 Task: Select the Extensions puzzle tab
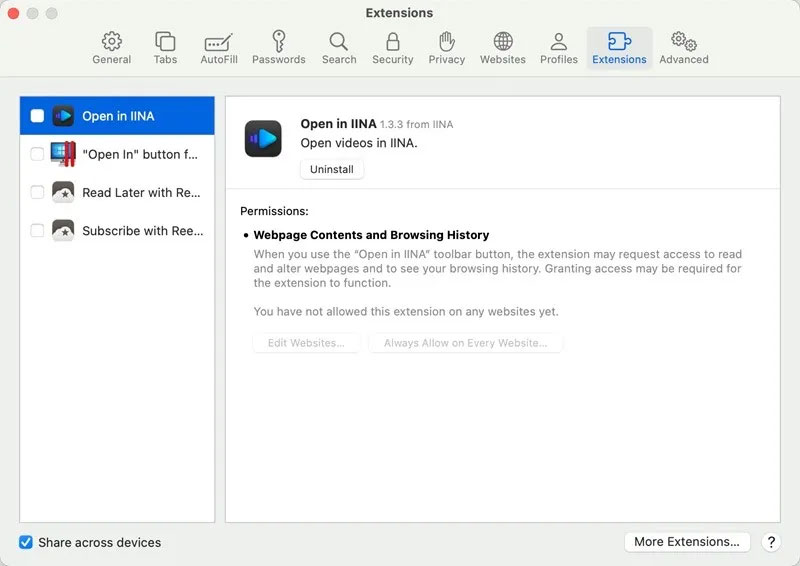coord(619,48)
